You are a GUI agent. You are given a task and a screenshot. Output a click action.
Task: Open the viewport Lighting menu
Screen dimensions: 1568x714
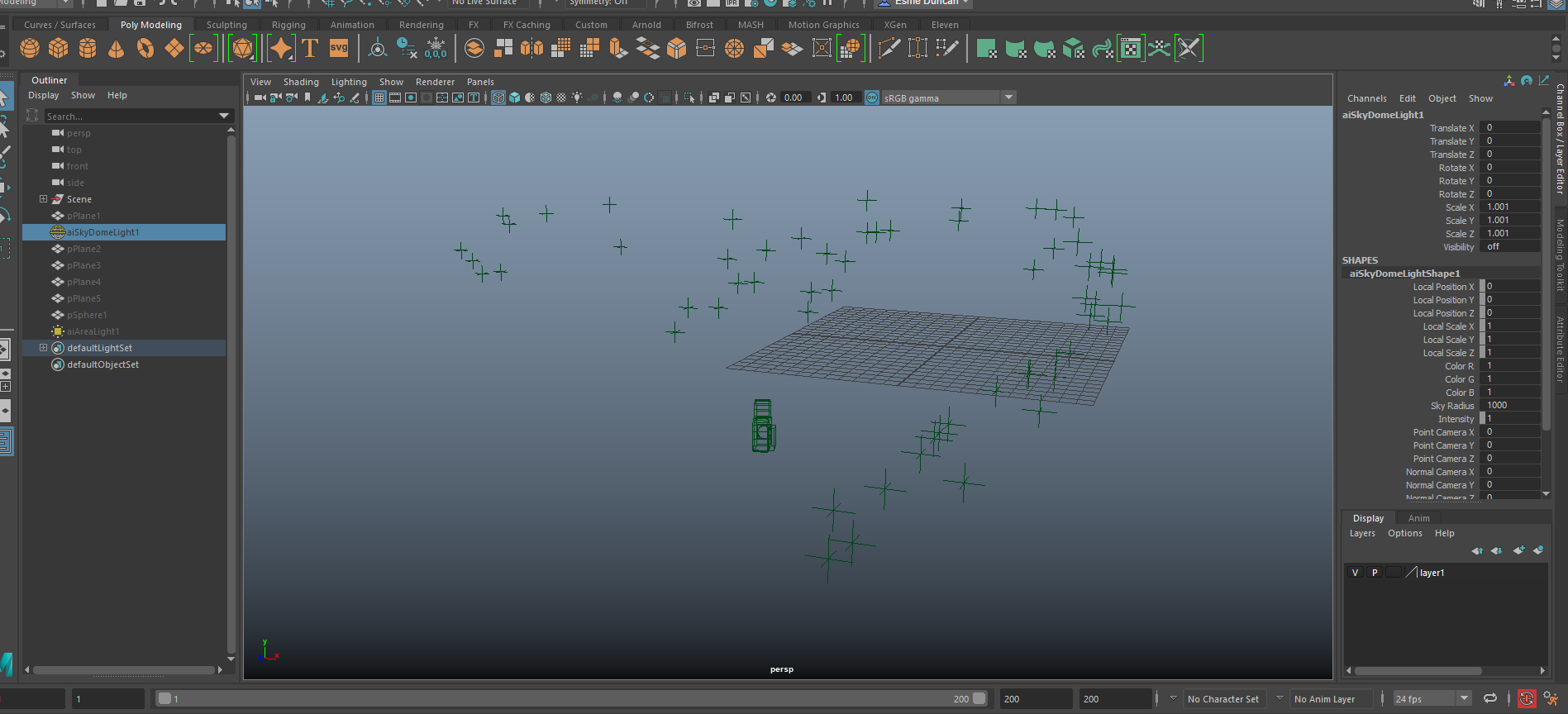tap(349, 82)
